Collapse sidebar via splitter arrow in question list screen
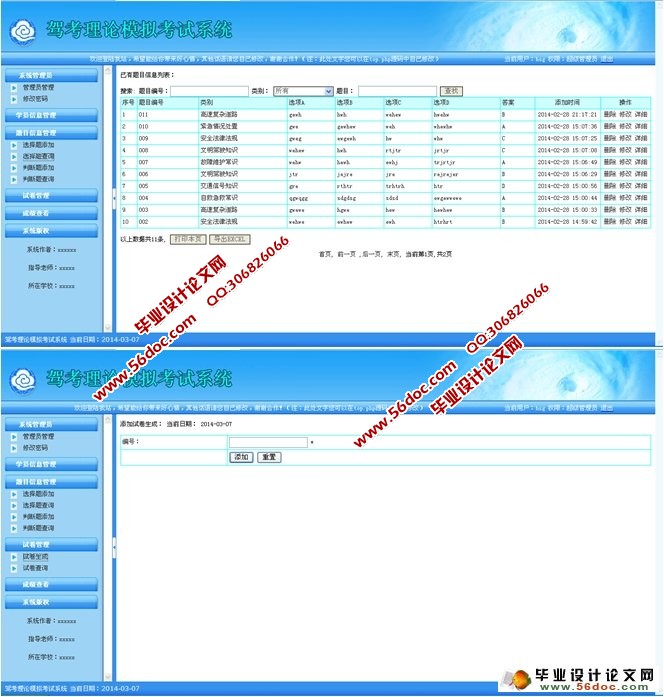Screen dimensions: 664x697 114,197
